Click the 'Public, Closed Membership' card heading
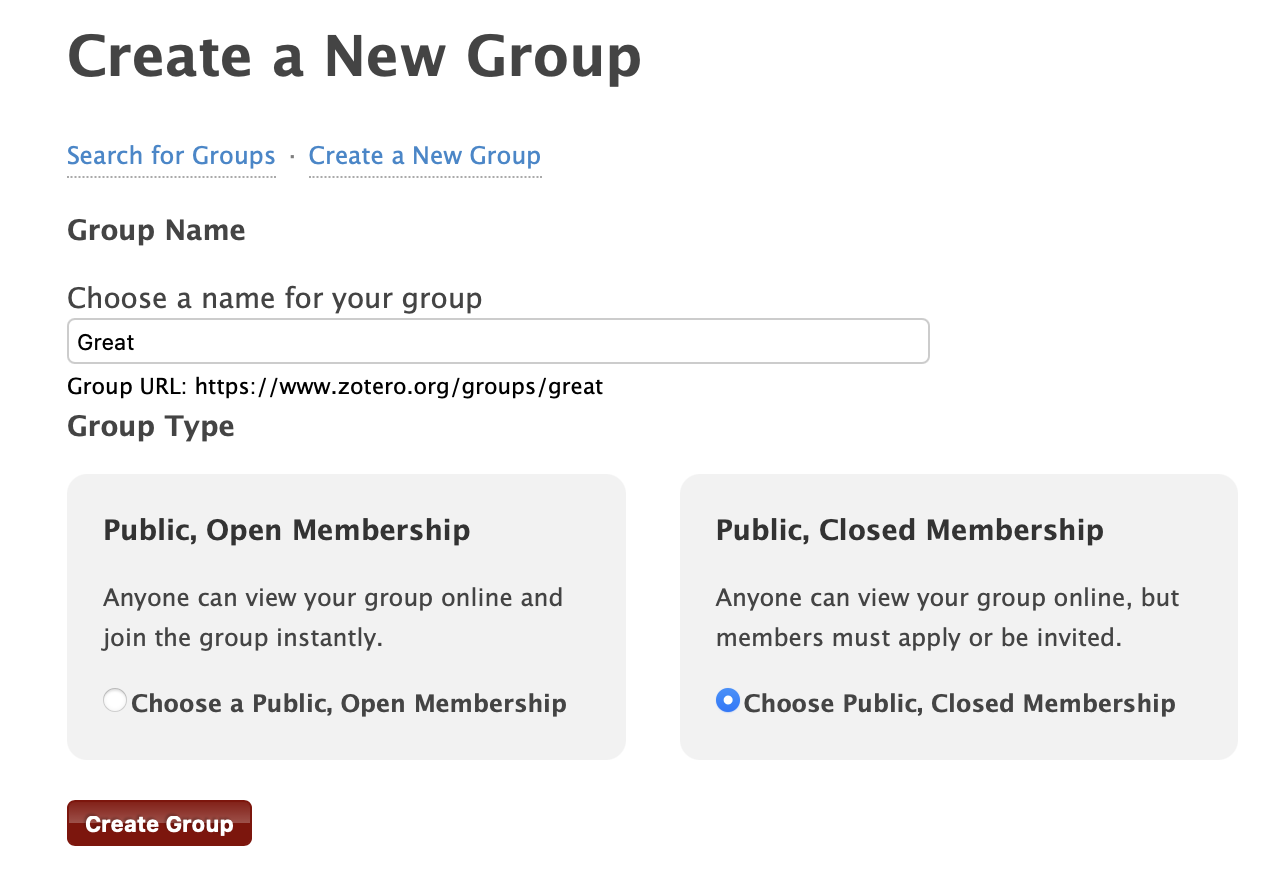The image size is (1266, 870). coord(909,530)
